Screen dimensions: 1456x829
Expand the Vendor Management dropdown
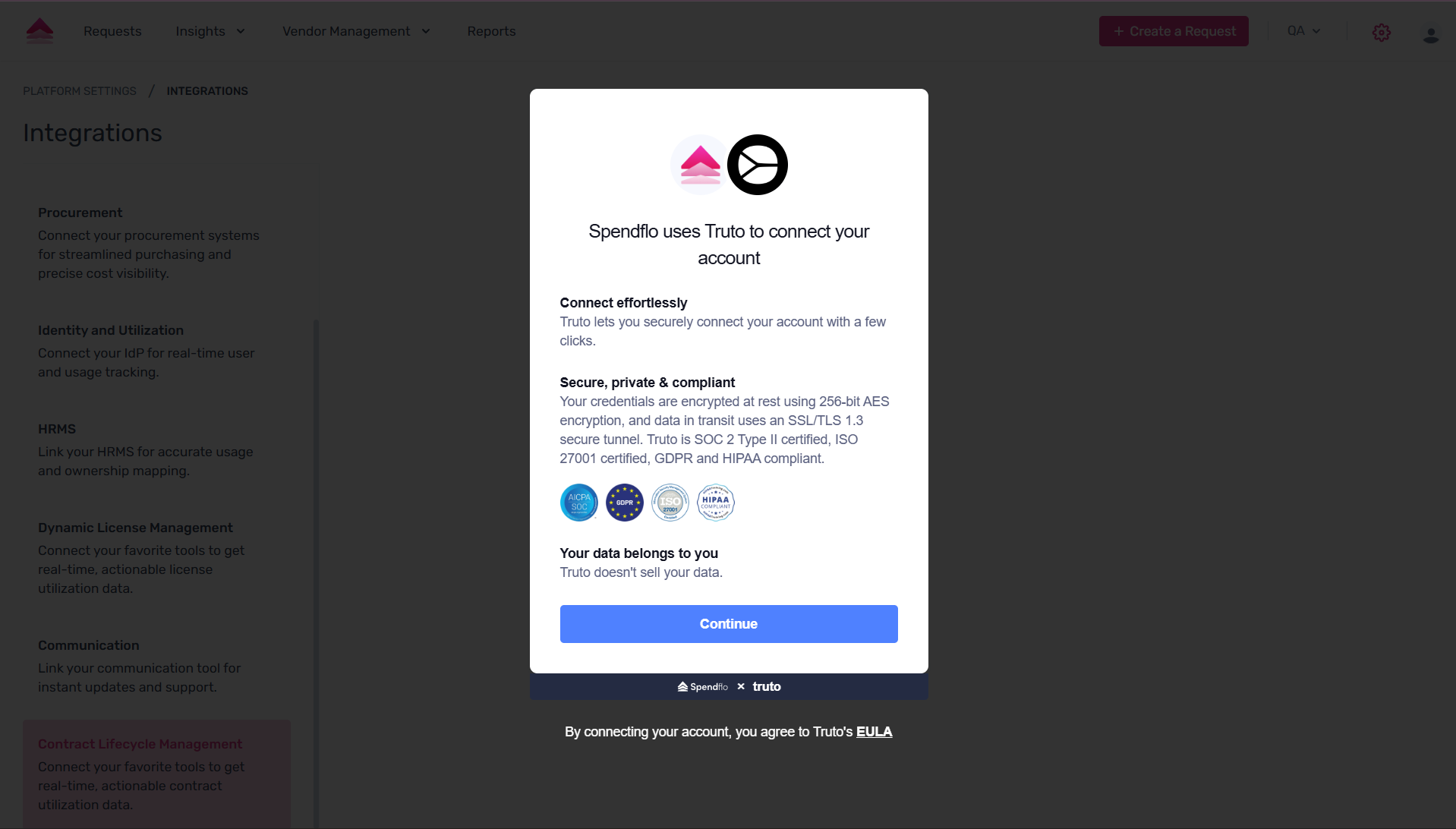(356, 31)
